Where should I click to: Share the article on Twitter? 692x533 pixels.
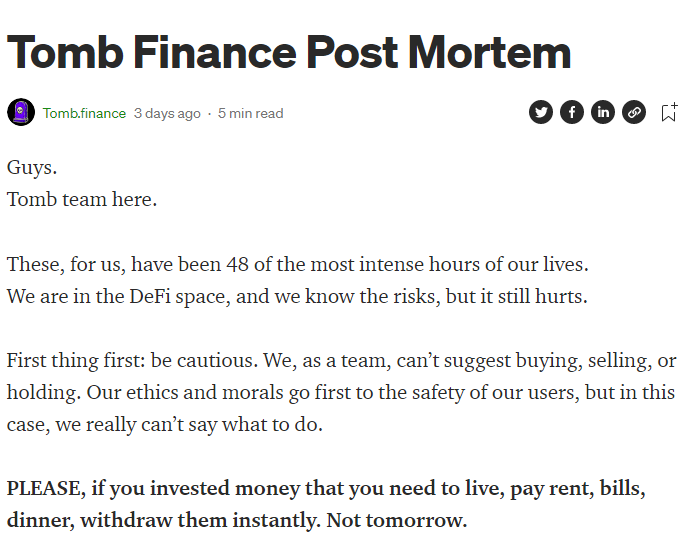[541, 112]
